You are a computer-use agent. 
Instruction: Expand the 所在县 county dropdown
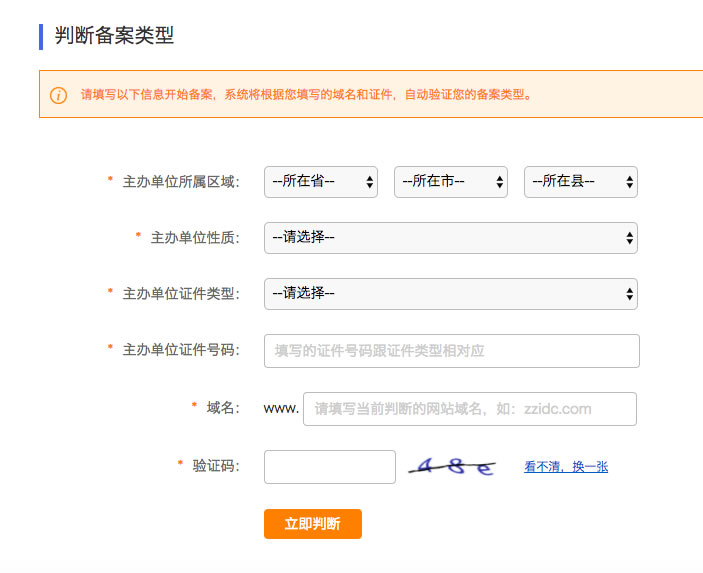[x=580, y=182]
